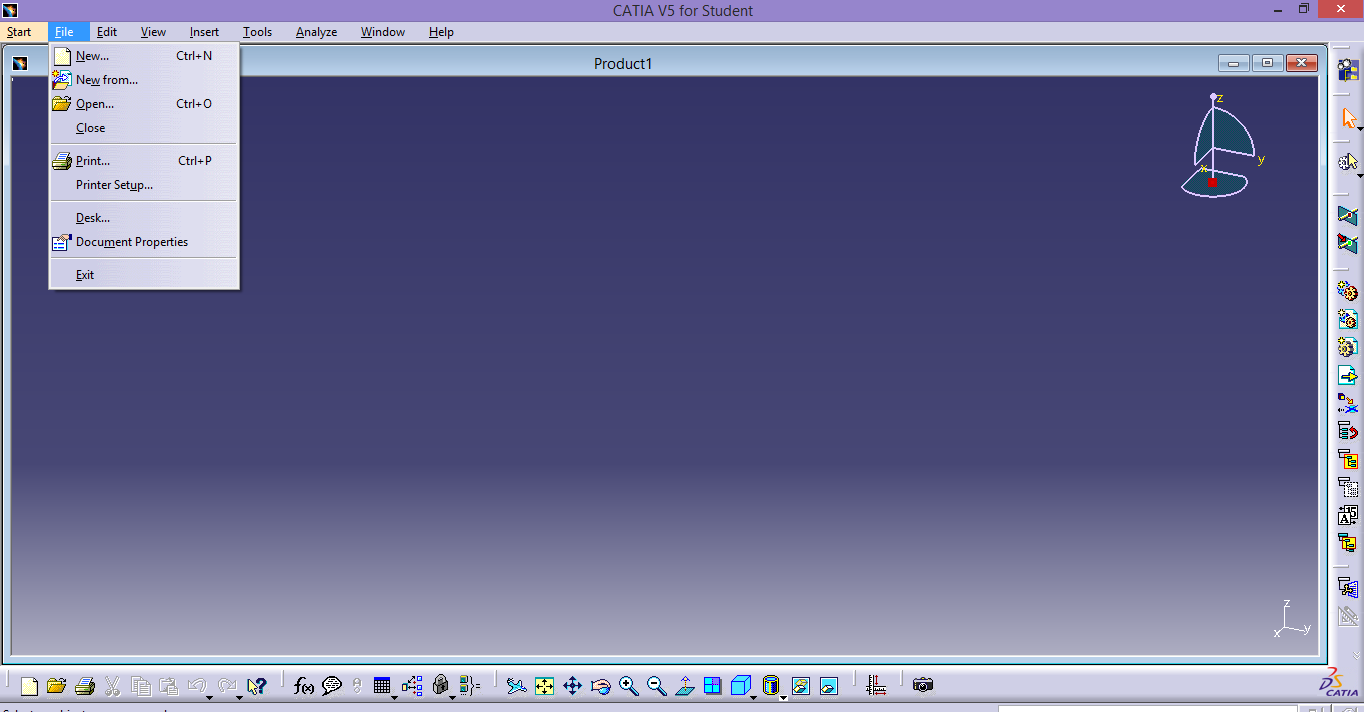Click the Isometric View cube icon
This screenshot has width=1364, height=712.
(740, 686)
